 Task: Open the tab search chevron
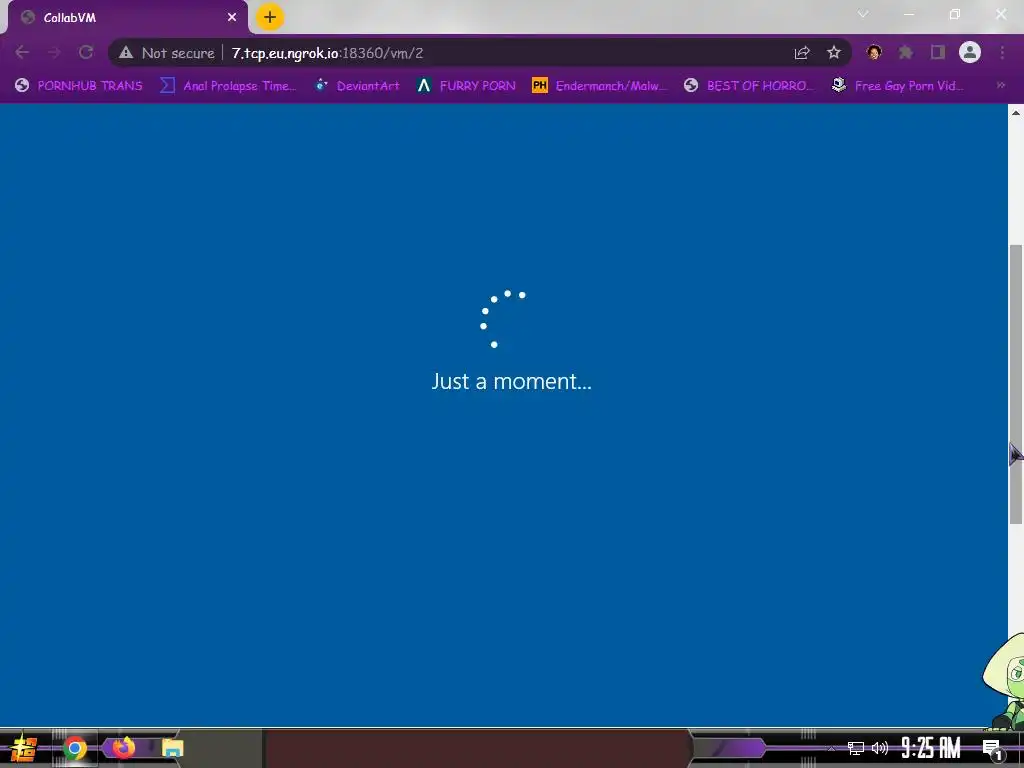point(863,14)
